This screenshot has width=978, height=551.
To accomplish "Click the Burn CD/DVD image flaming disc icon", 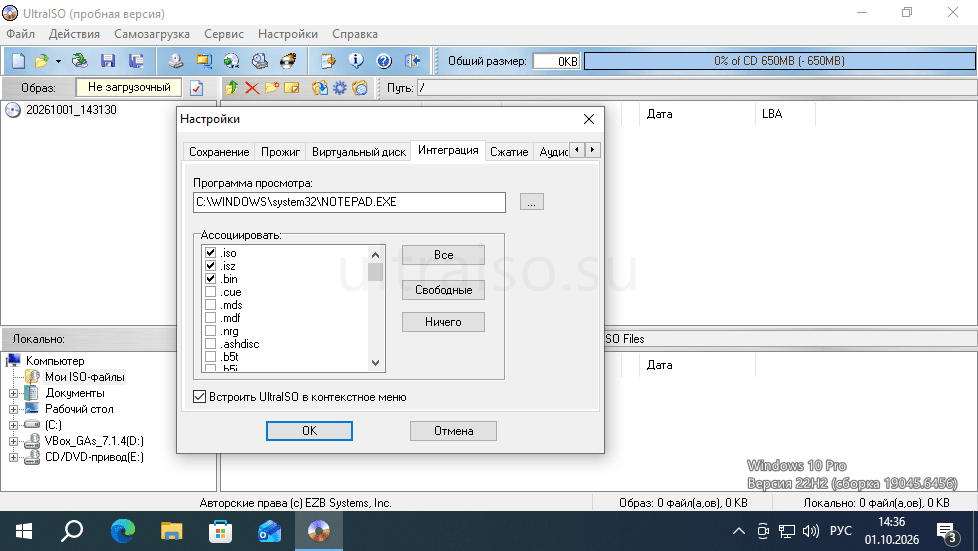I will 288,61.
